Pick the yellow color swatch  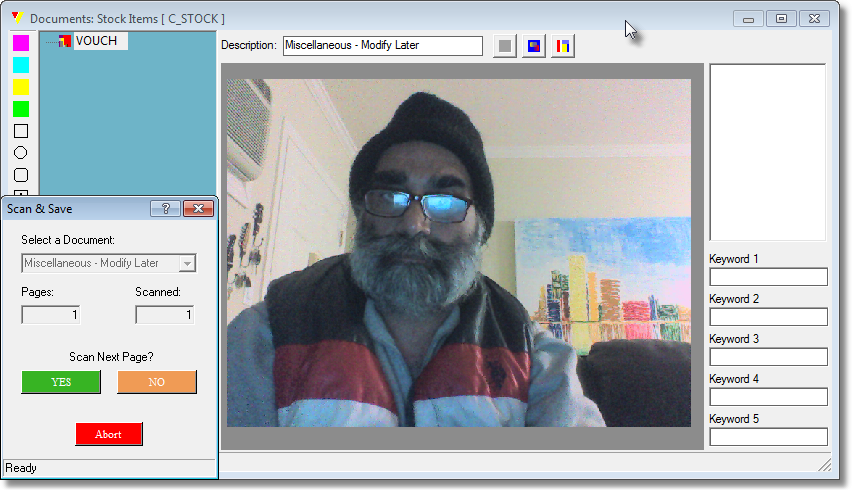tap(21, 87)
